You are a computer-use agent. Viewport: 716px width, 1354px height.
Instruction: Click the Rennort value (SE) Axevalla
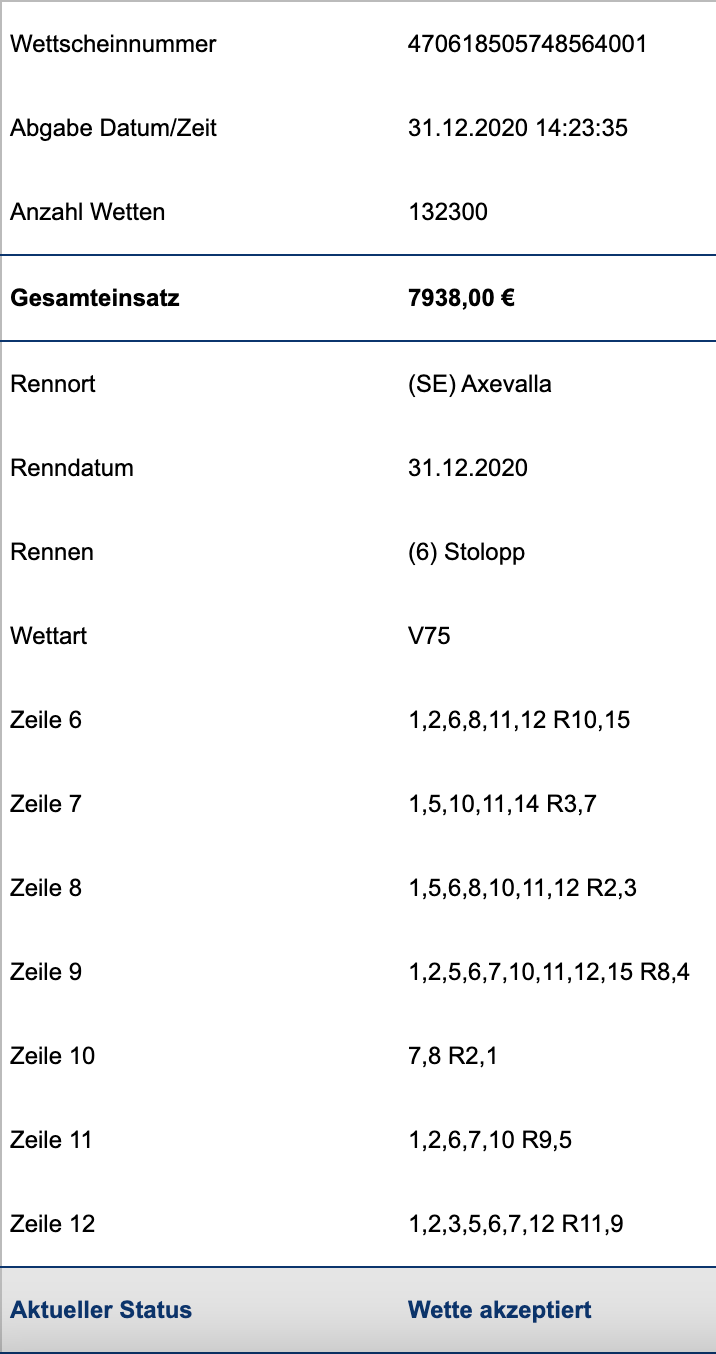[480, 384]
